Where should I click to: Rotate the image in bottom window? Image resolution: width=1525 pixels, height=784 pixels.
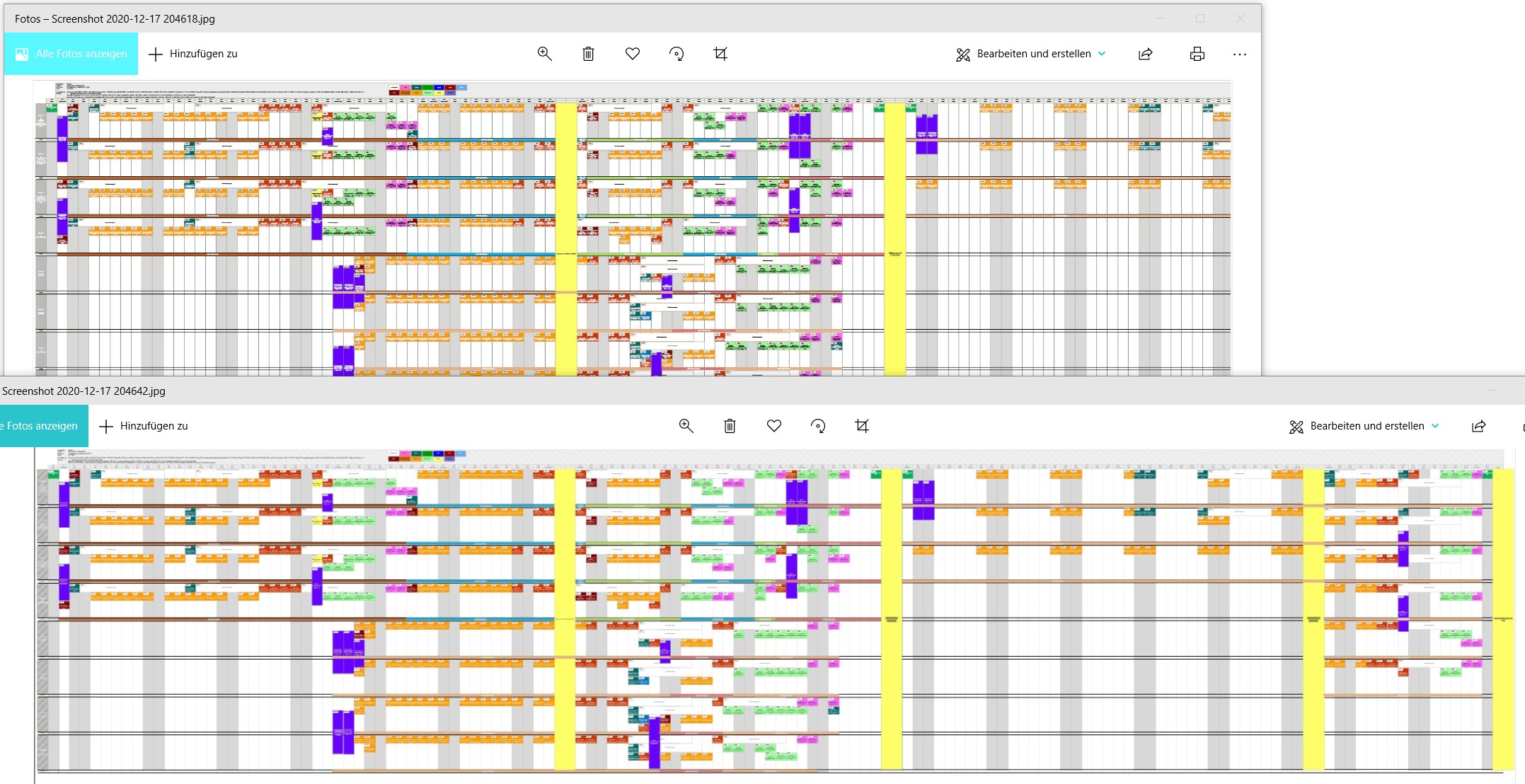[x=818, y=426]
